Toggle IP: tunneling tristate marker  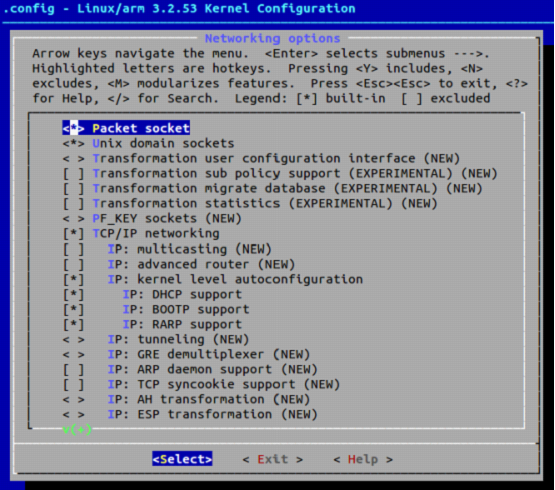[74, 340]
